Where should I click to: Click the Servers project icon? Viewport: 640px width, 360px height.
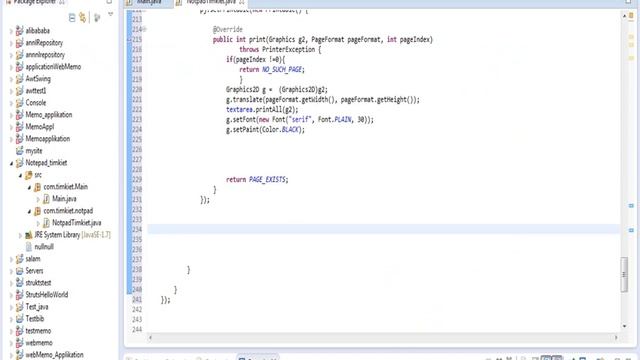pyautogui.click(x=19, y=271)
